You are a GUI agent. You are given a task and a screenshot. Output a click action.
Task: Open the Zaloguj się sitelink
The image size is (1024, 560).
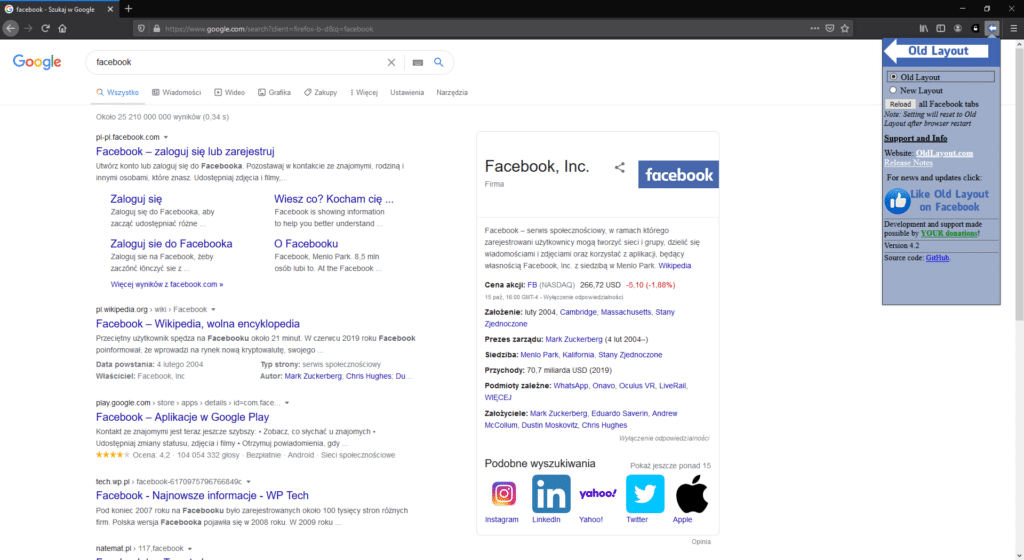coord(136,199)
